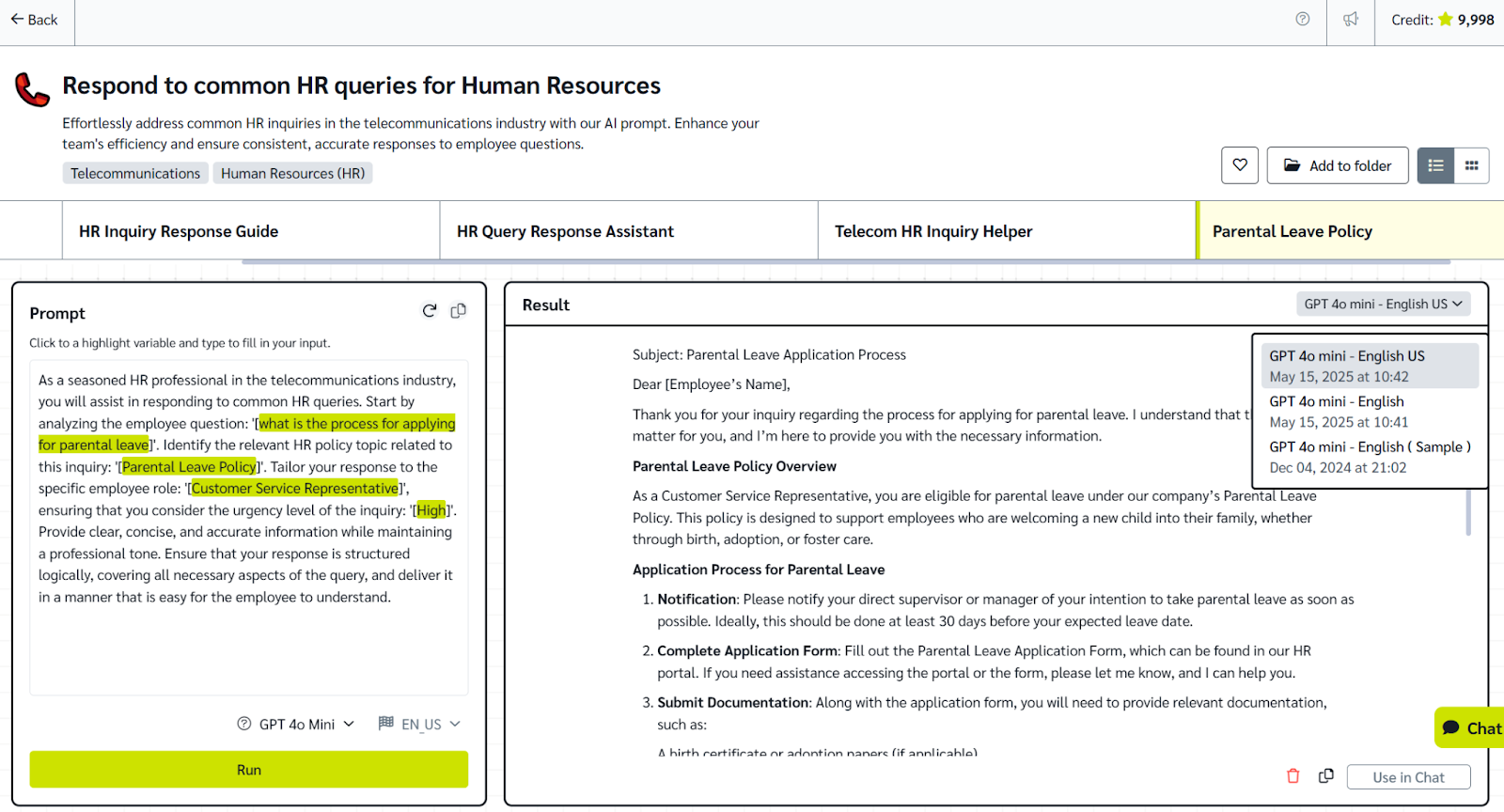The image size is (1504, 812).
Task: Click the Run button
Action: point(249,770)
